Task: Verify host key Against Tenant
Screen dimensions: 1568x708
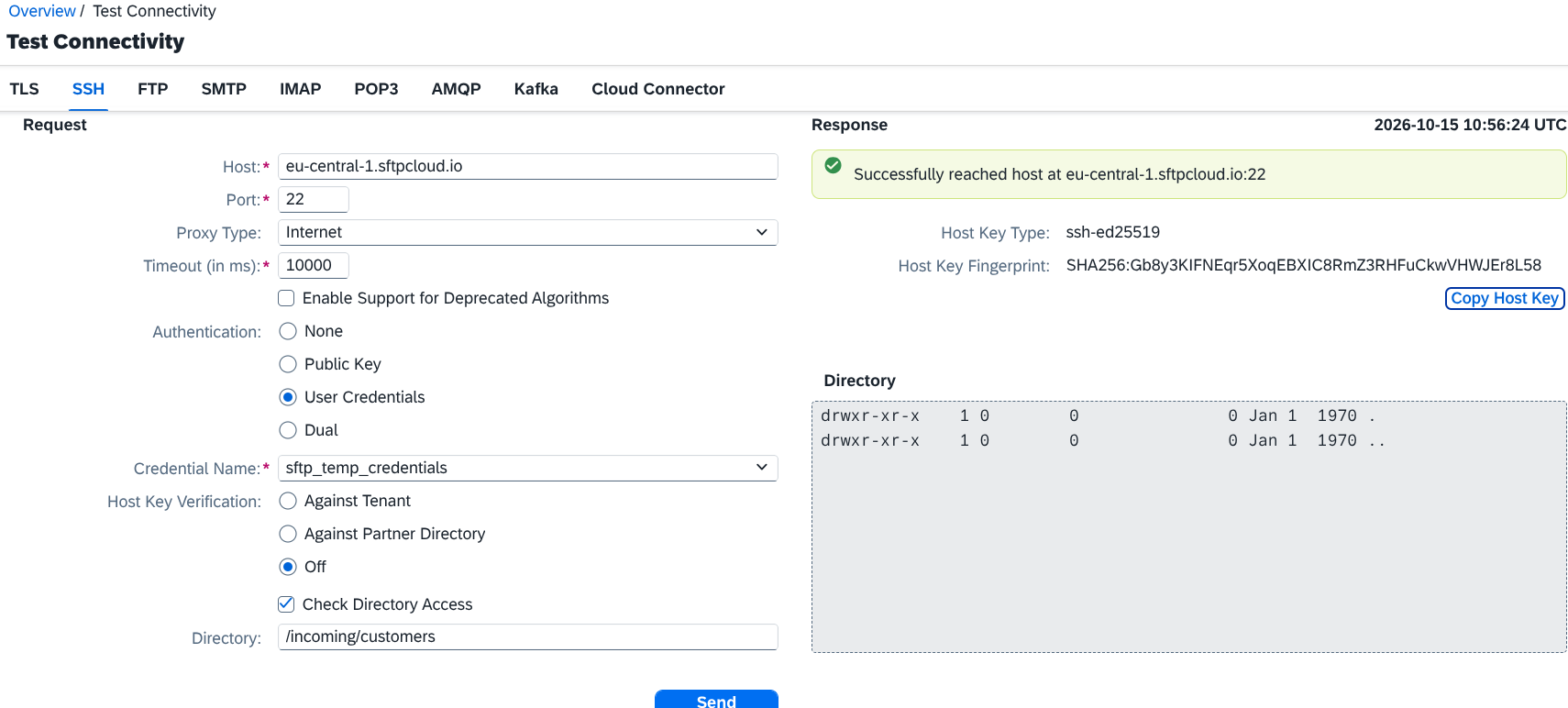Action: pos(288,501)
